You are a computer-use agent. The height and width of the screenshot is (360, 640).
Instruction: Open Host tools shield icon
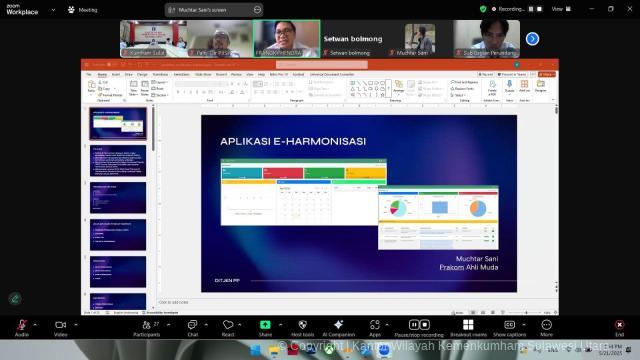point(302,324)
